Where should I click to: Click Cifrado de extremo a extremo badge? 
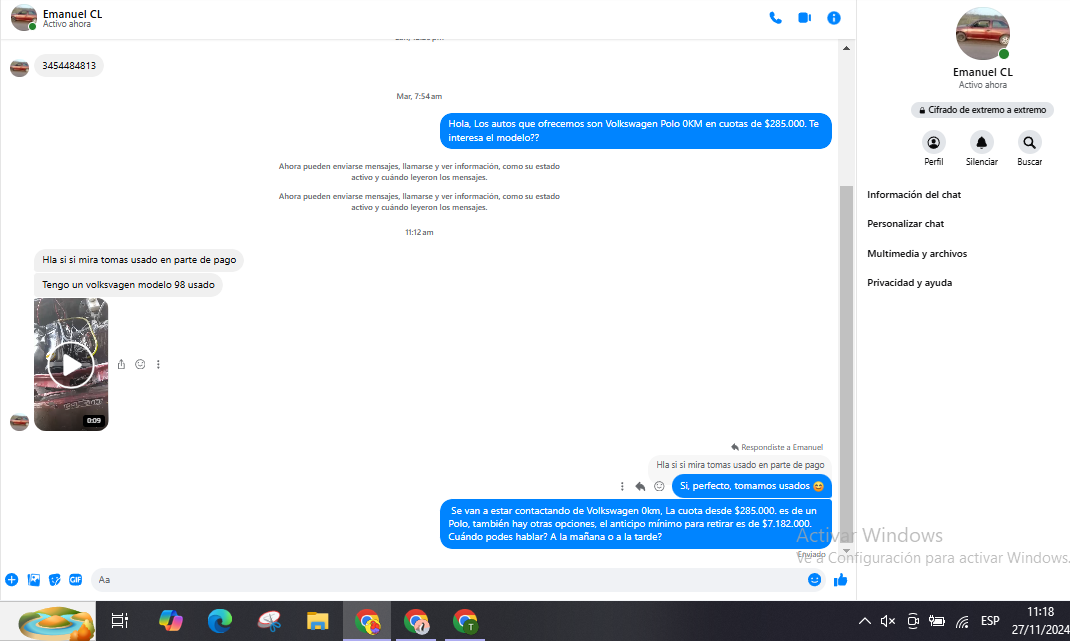982,110
